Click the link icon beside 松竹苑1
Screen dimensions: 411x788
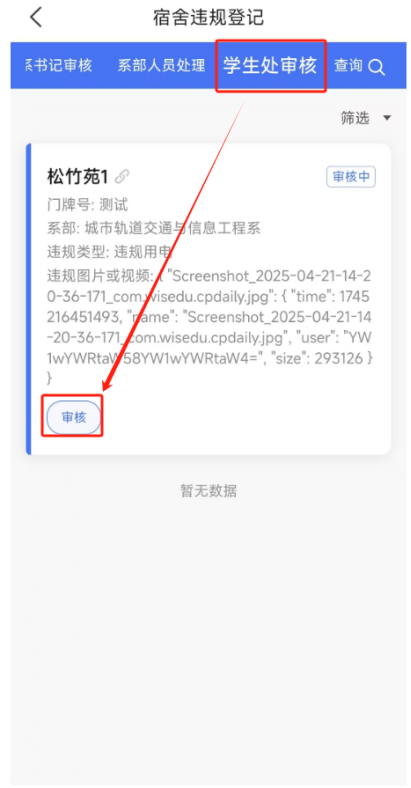coord(122,176)
